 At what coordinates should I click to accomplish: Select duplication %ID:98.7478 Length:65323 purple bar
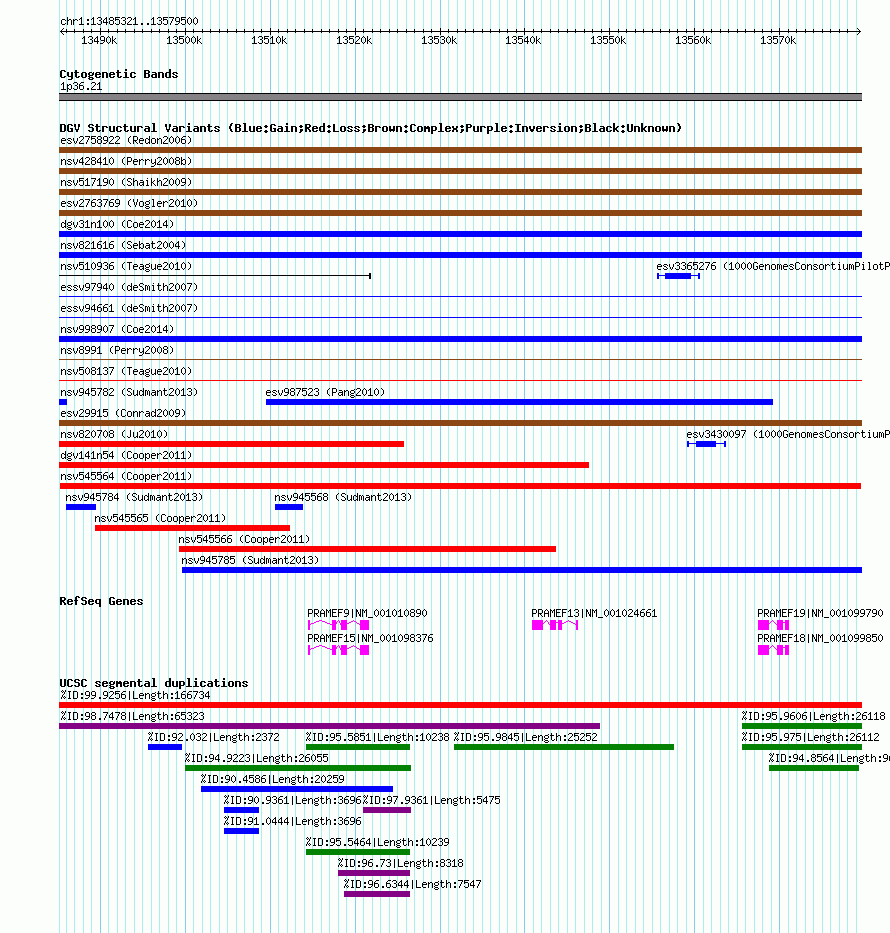(330, 726)
